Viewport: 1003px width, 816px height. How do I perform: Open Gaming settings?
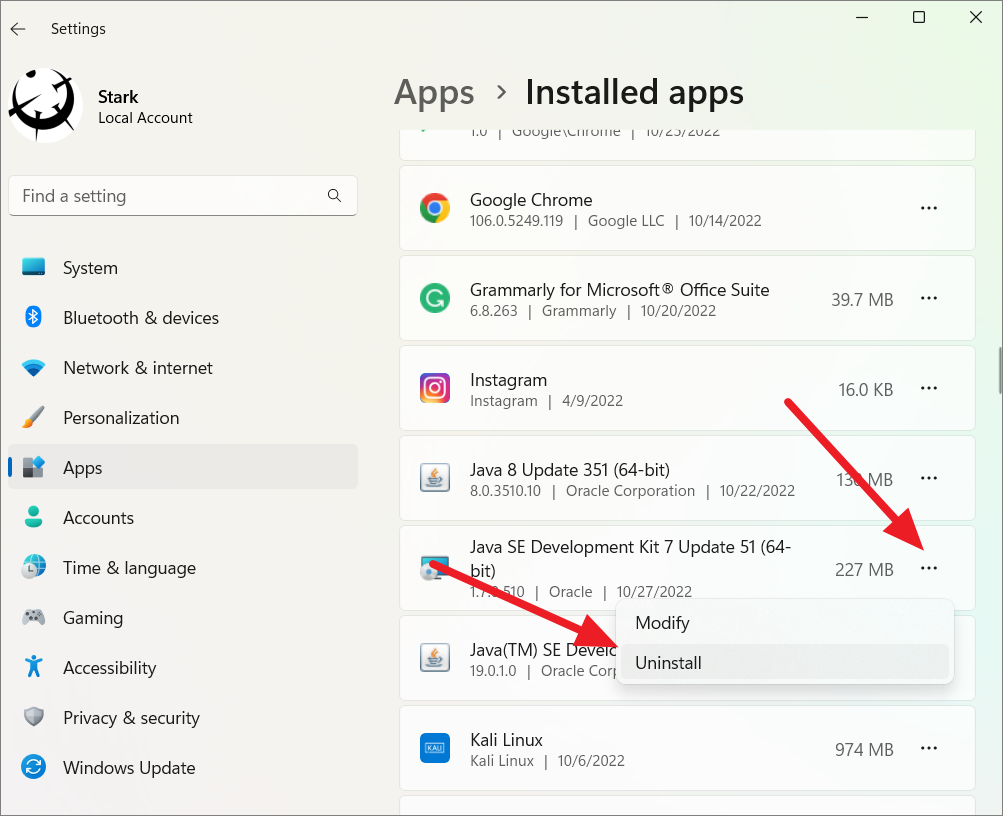pyautogui.click(x=183, y=618)
